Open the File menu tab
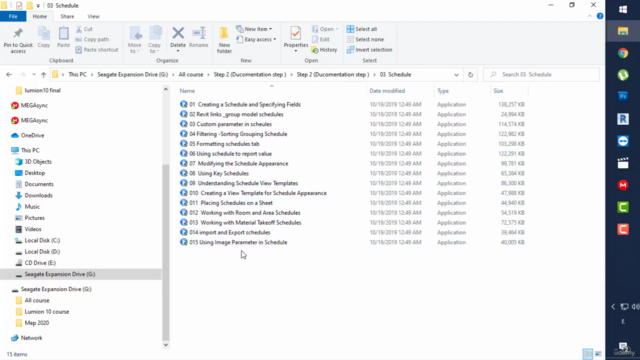This screenshot has height=360, width=640. [x=13, y=16]
